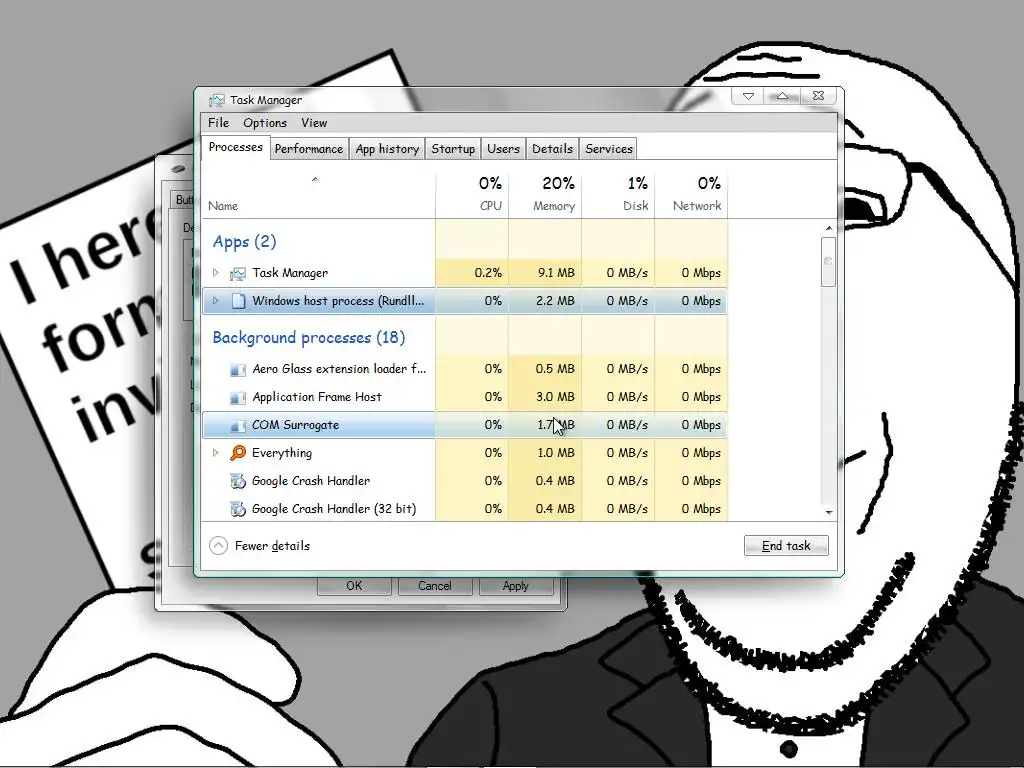The width and height of the screenshot is (1024, 768).
Task: Click the 9.1 MB memory value
Action: (x=556, y=273)
